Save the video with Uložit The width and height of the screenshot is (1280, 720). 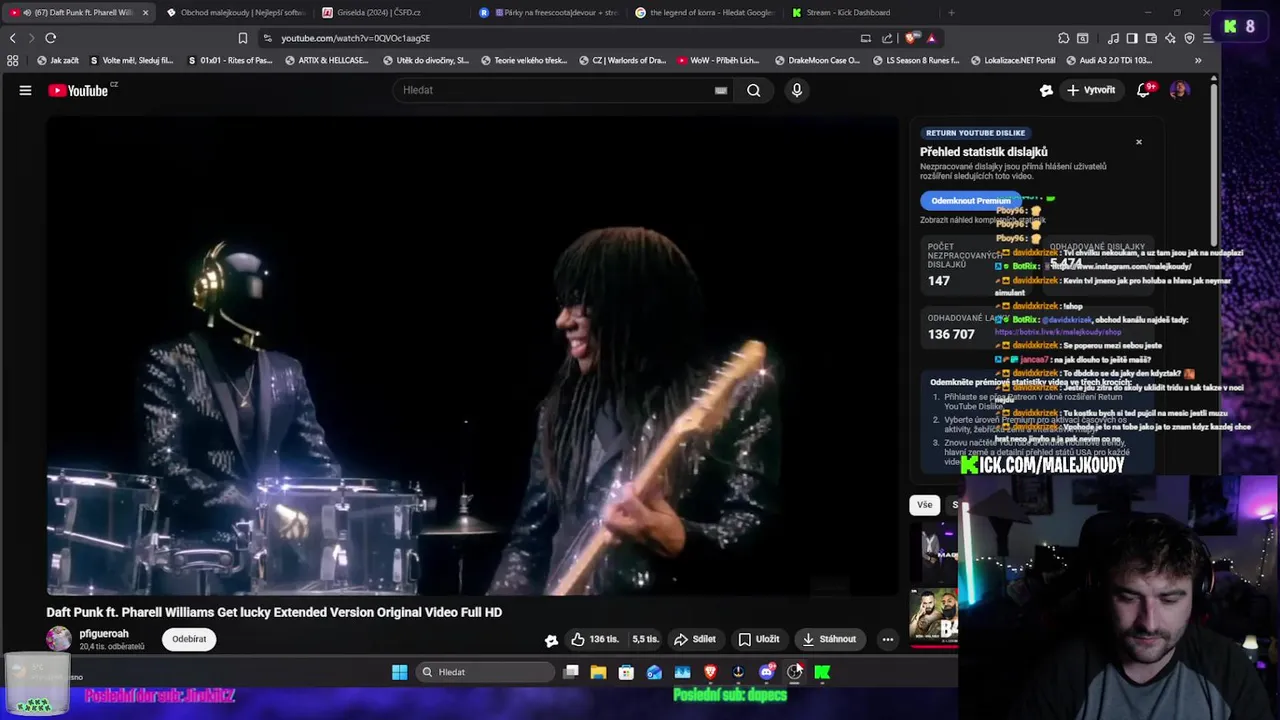[x=759, y=639]
